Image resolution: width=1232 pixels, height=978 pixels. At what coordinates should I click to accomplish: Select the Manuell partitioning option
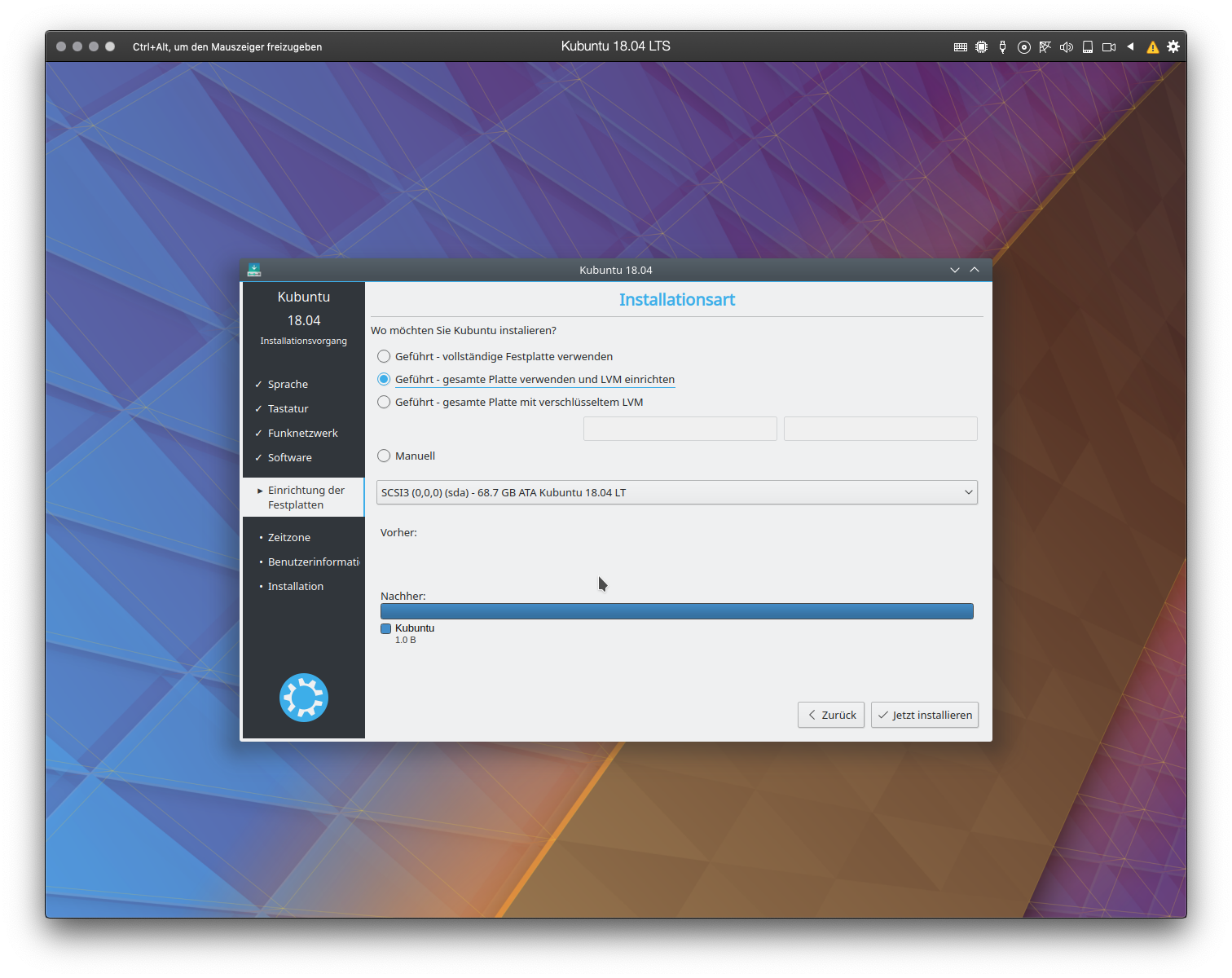407,456
